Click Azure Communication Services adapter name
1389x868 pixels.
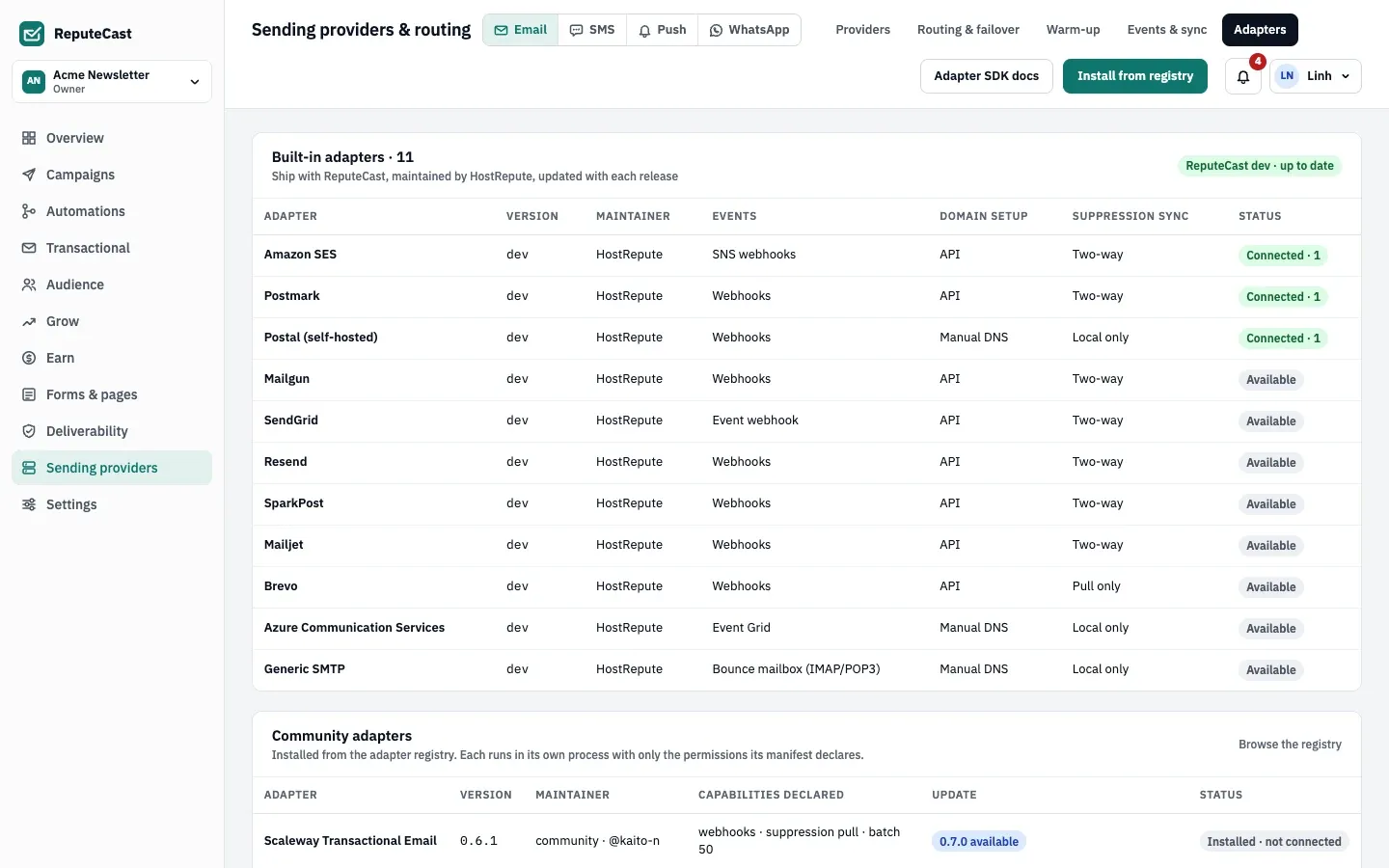point(354,628)
